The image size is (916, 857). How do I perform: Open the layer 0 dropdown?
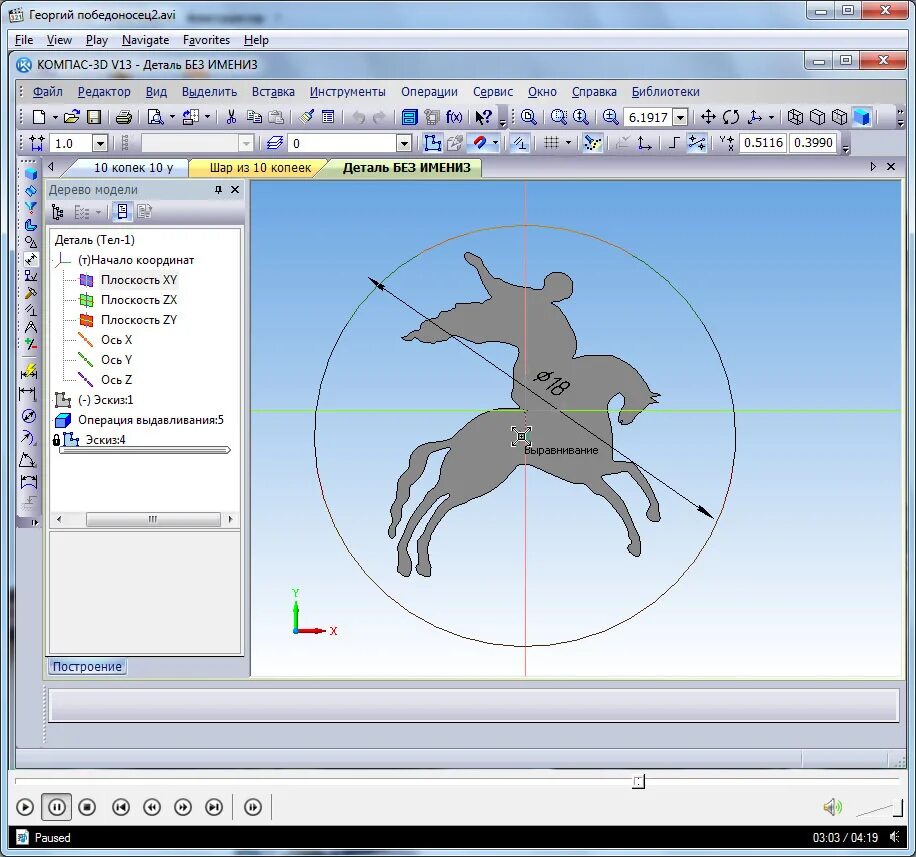pyautogui.click(x=404, y=143)
